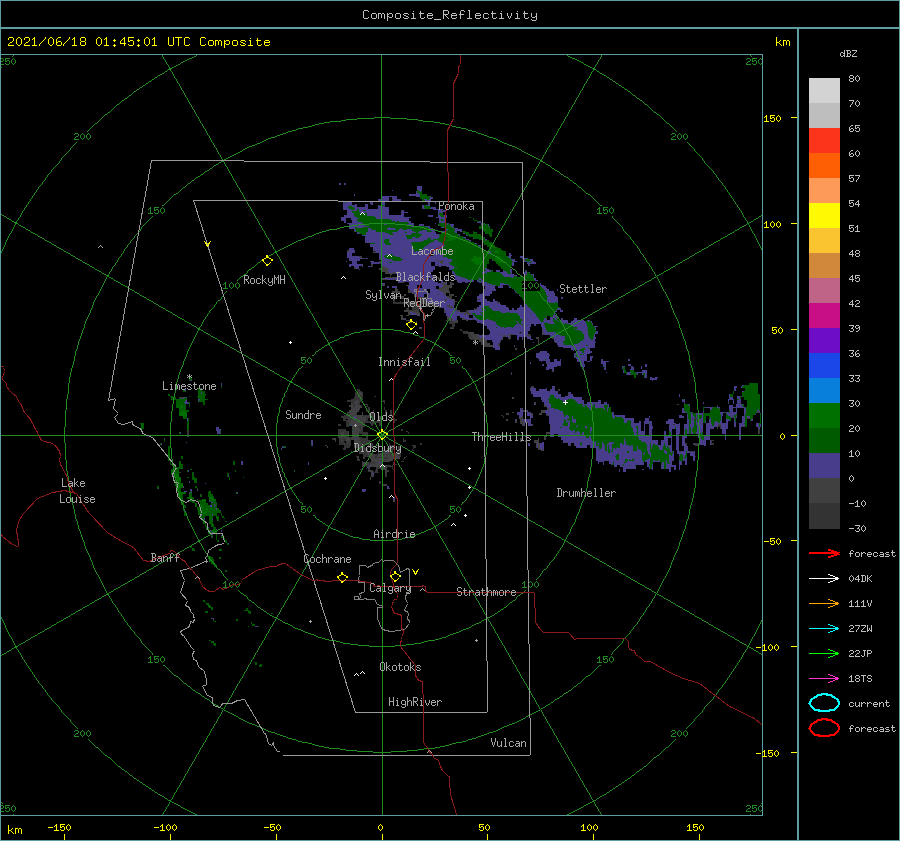This screenshot has width=900, height=841.
Task: Click the Sylvan label on map
Action: click(x=383, y=295)
